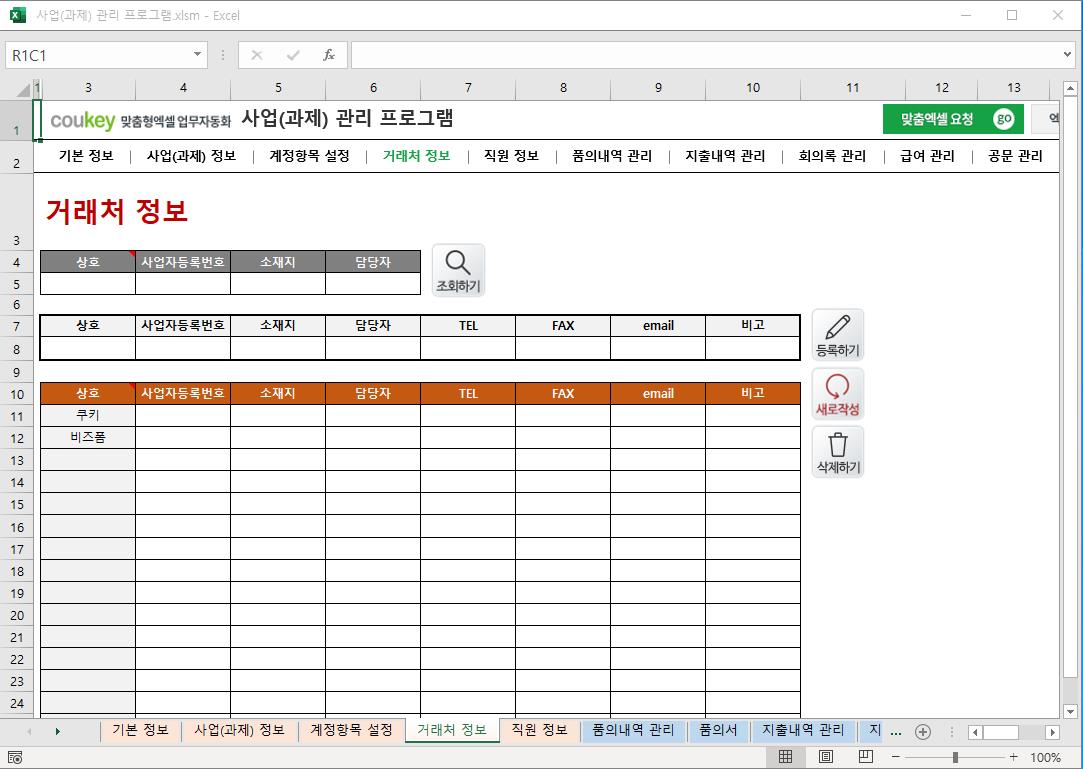Click the macro recording status bar icon
The width and height of the screenshot is (1083, 769).
click(x=15, y=757)
